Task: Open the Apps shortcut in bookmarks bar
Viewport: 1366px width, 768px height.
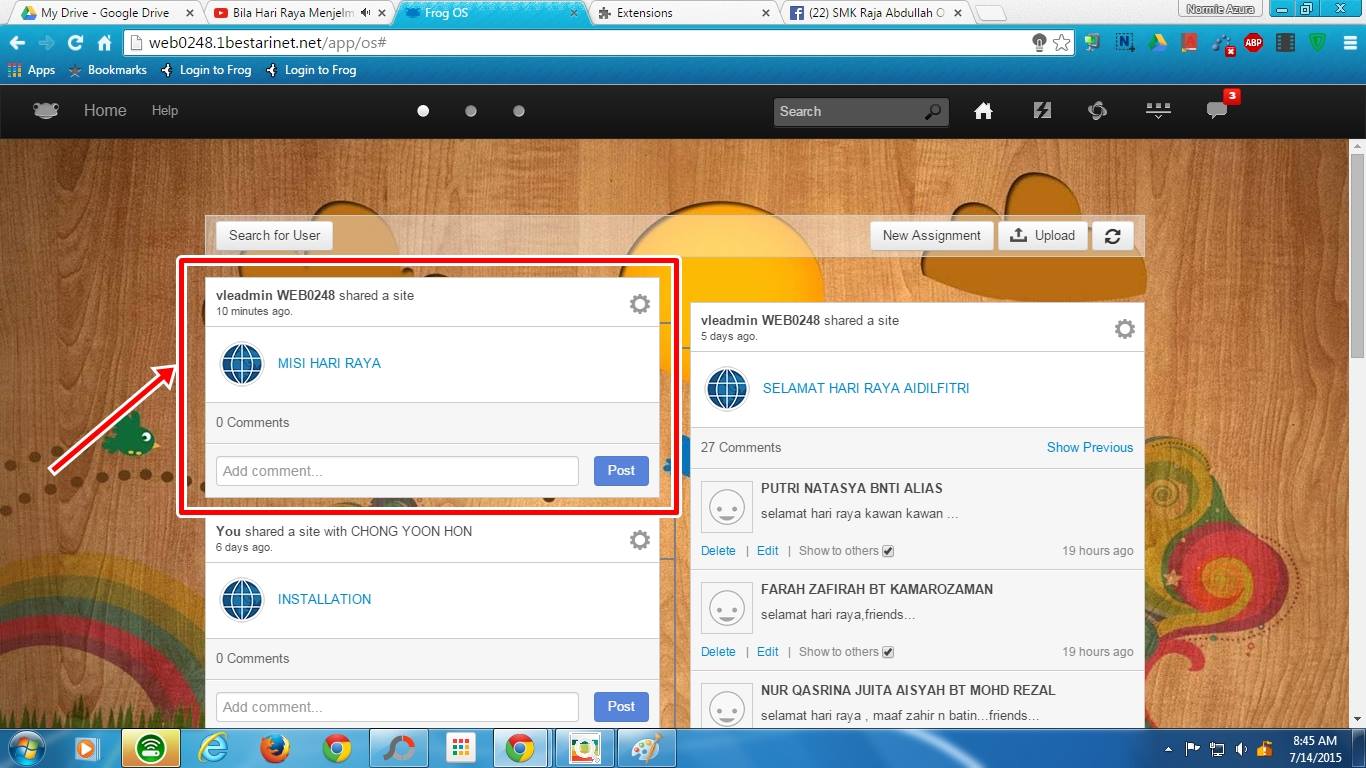Action: (31, 70)
